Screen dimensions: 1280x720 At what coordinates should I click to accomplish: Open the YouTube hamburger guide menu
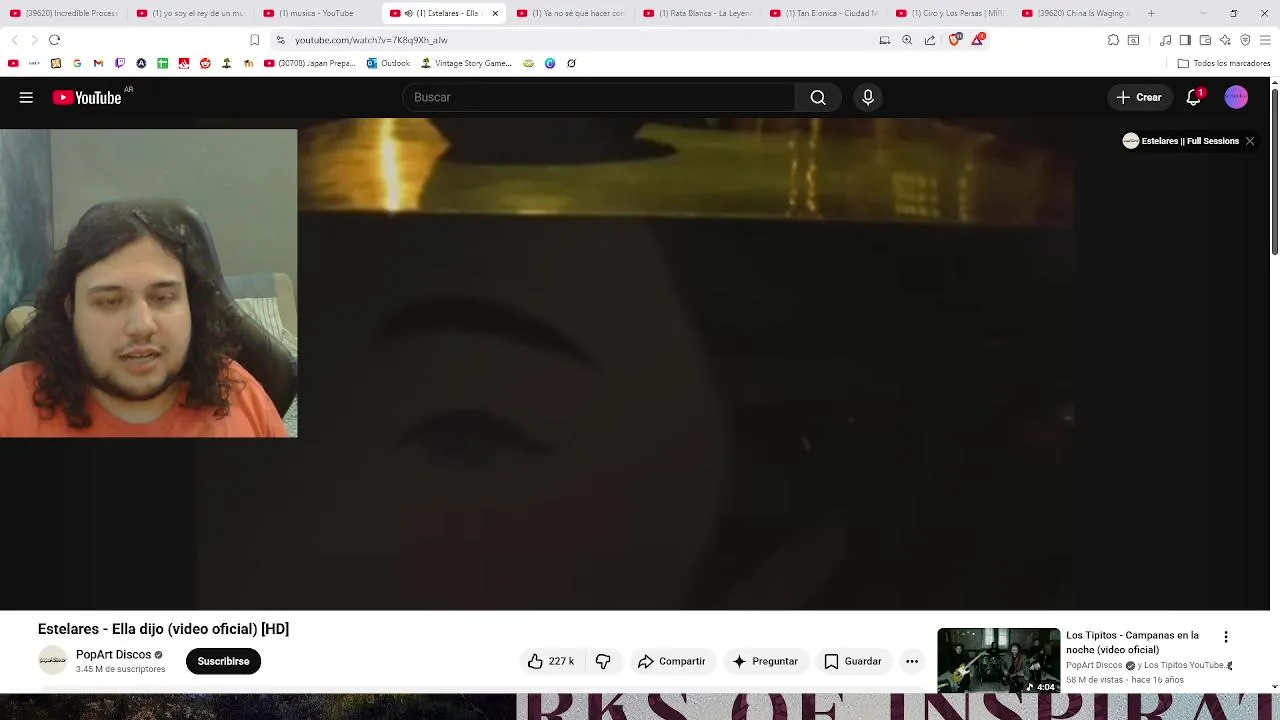pyautogui.click(x=26, y=97)
